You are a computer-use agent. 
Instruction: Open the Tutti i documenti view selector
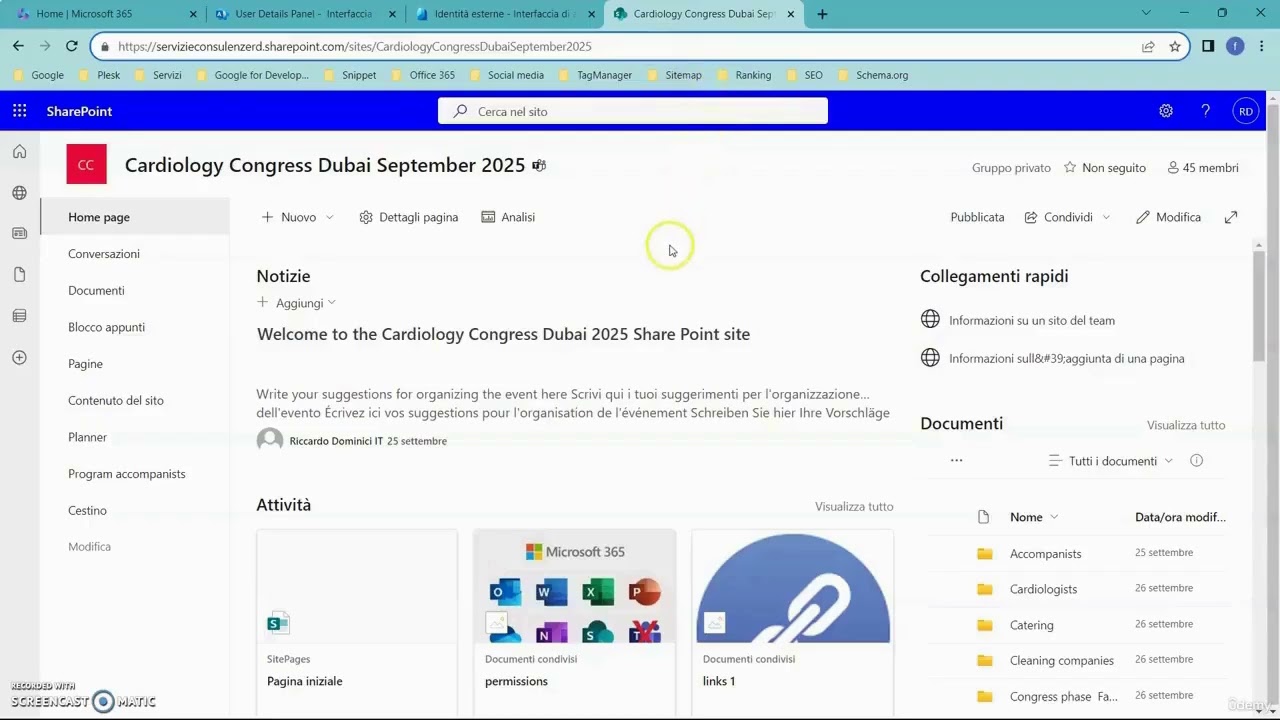[1111, 461]
